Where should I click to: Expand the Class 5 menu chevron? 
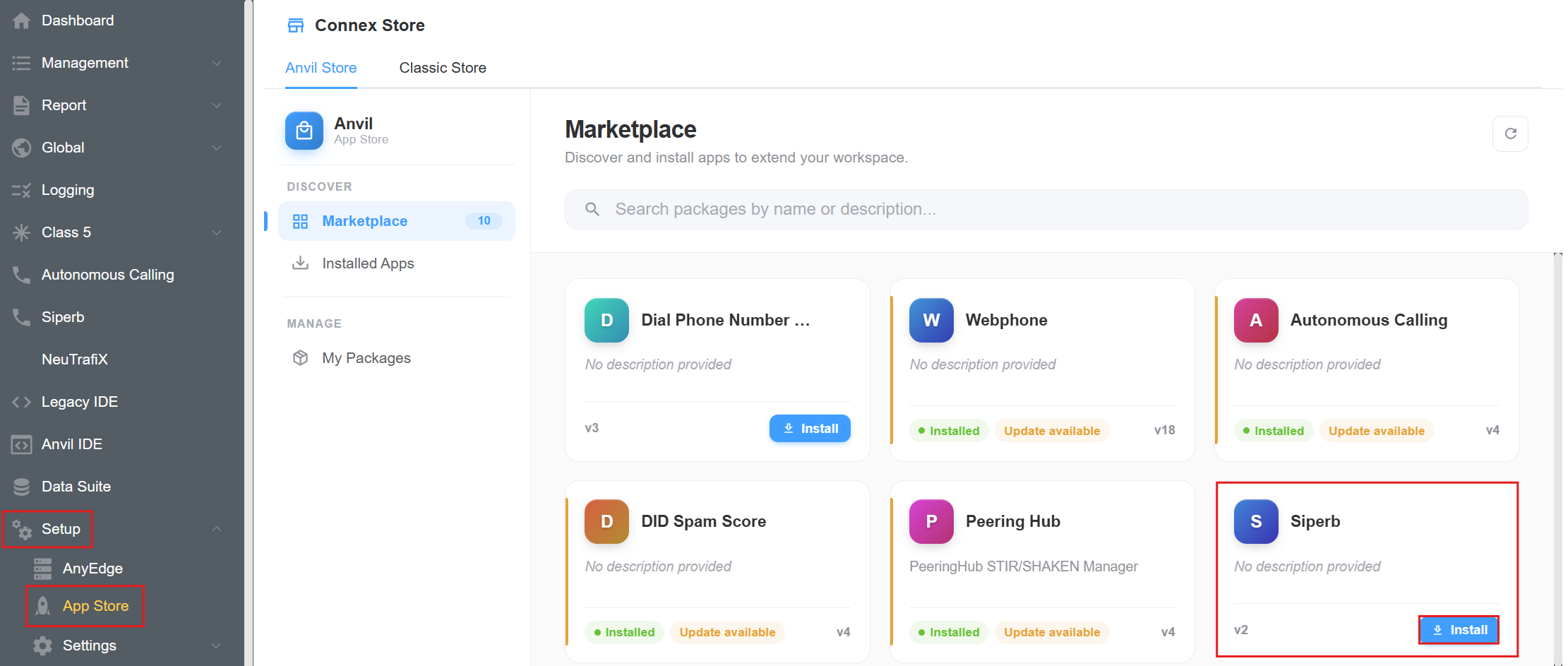click(217, 232)
